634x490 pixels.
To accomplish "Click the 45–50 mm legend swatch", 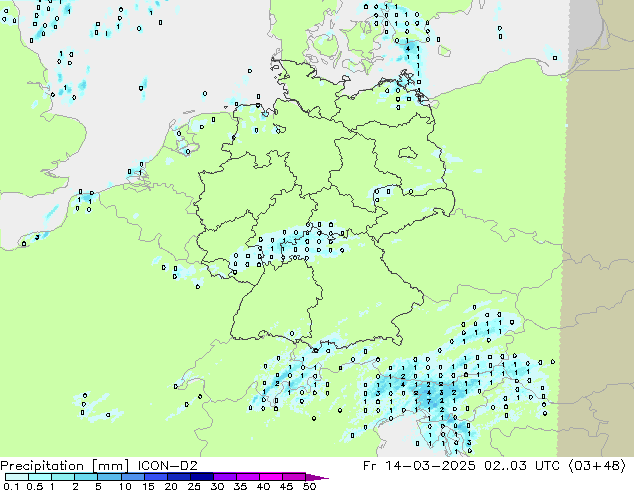I will pyautogui.click(x=293, y=477).
